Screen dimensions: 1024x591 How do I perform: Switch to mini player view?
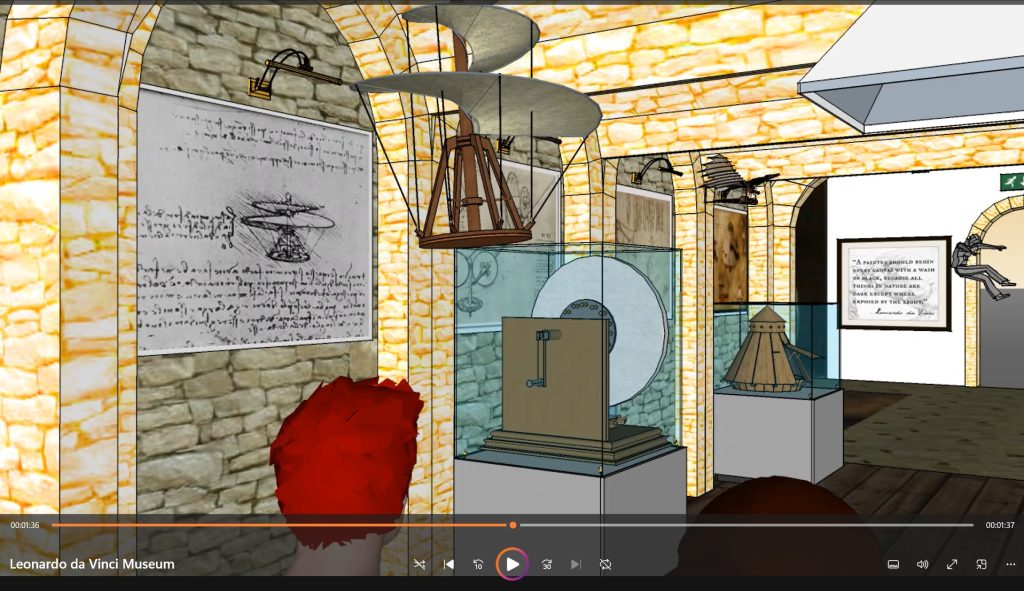click(981, 564)
